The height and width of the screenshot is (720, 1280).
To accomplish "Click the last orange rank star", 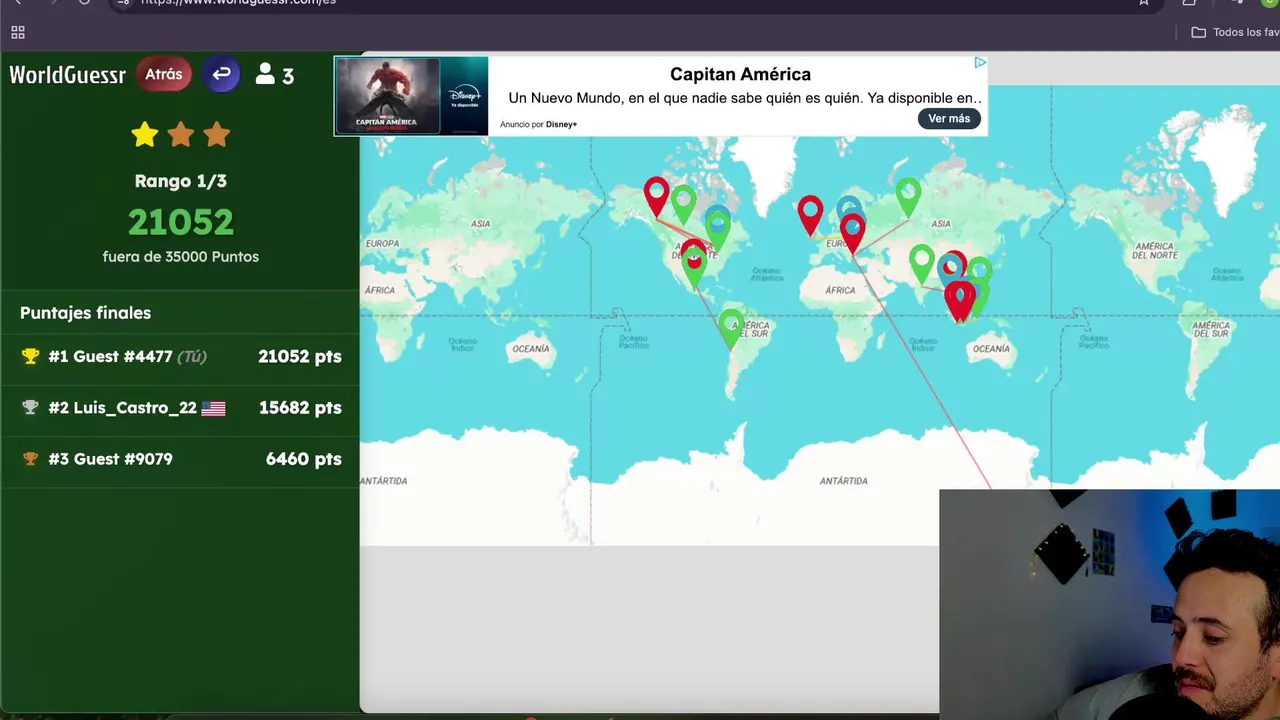I will 217,134.
